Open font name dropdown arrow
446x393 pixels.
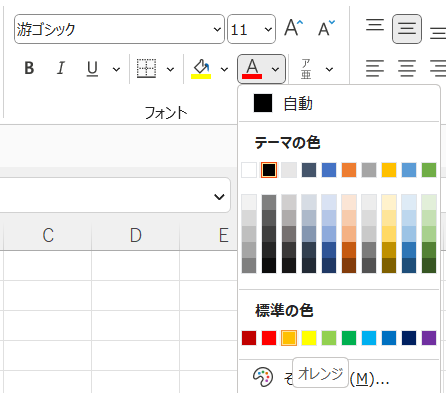click(217, 29)
